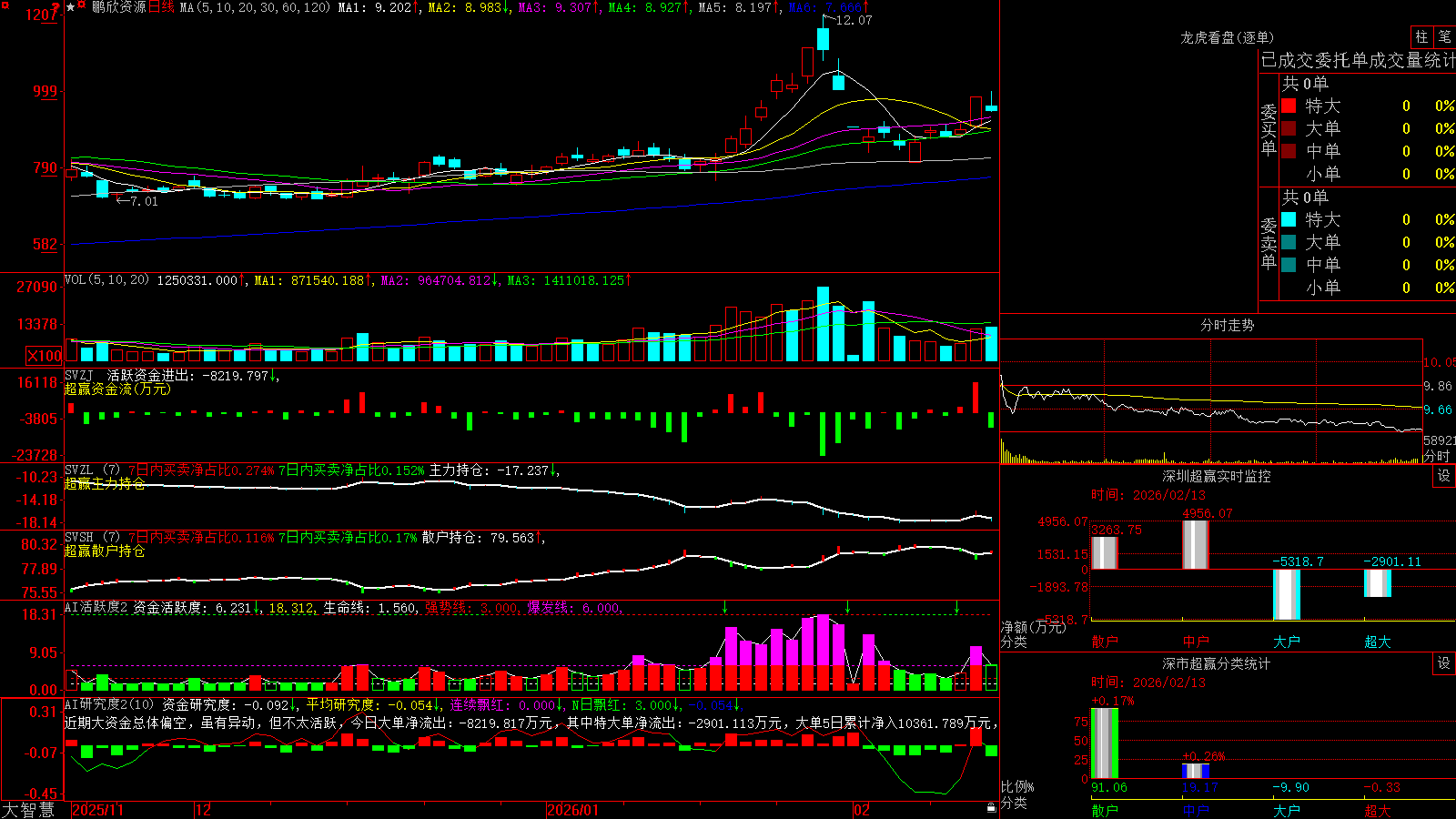This screenshot has height=819, width=1456.
Task: Open 设 settings for 深市超赢分类统计
Action: click(x=1444, y=663)
